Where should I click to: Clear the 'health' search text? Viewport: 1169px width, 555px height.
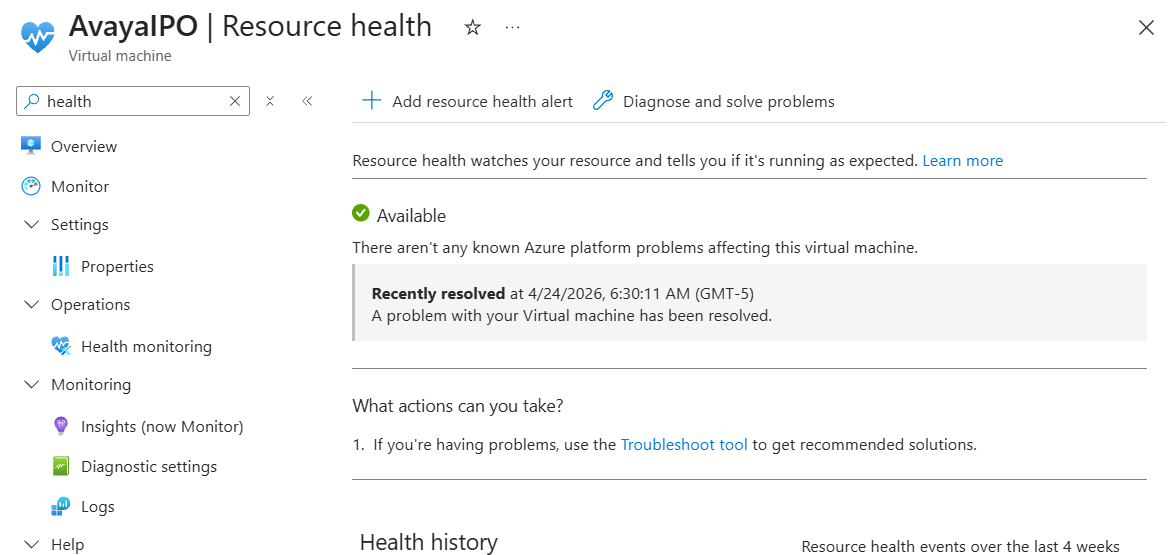235,101
